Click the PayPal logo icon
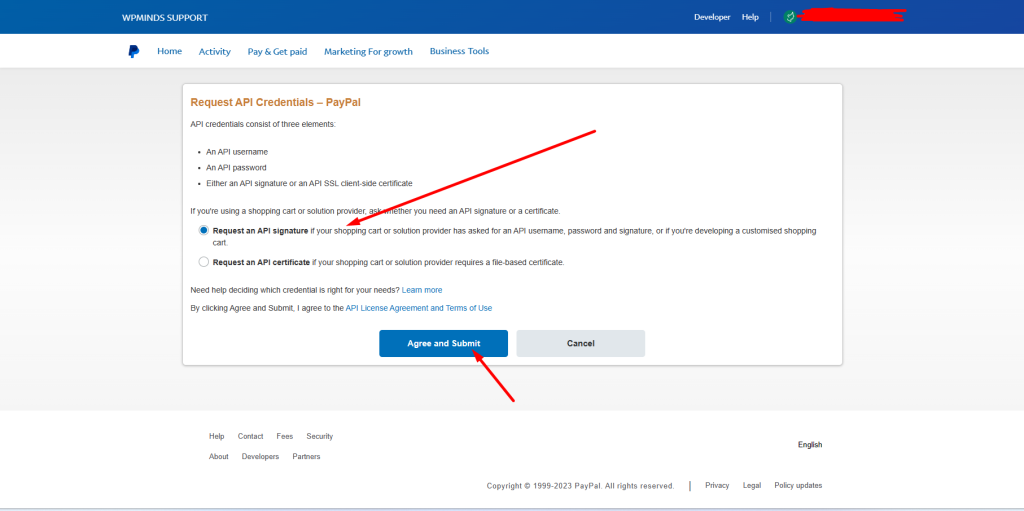 tap(134, 52)
